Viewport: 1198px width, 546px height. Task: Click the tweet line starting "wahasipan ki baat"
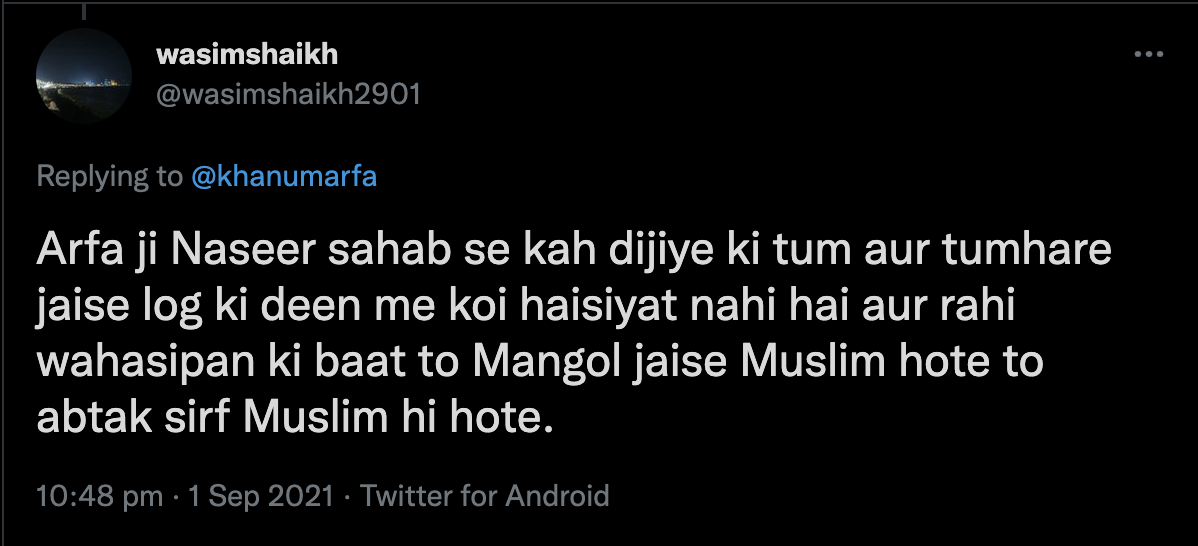539,362
